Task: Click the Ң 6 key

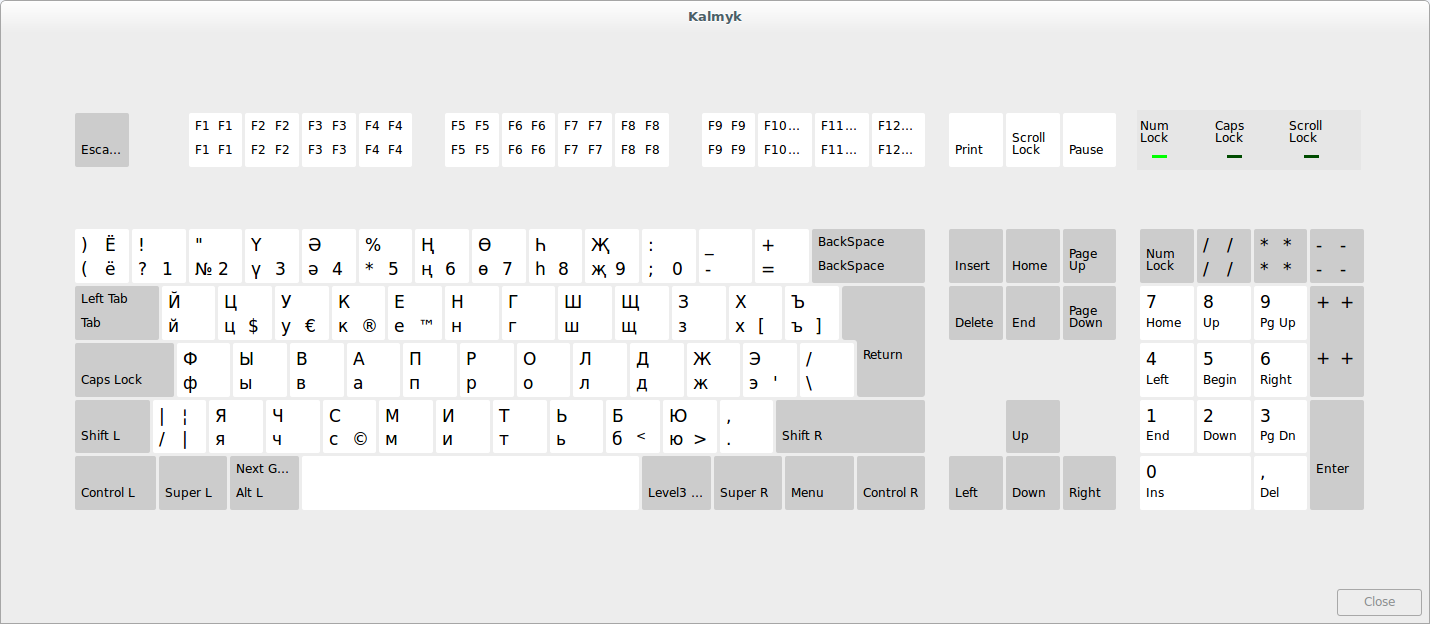Action: tap(442, 256)
